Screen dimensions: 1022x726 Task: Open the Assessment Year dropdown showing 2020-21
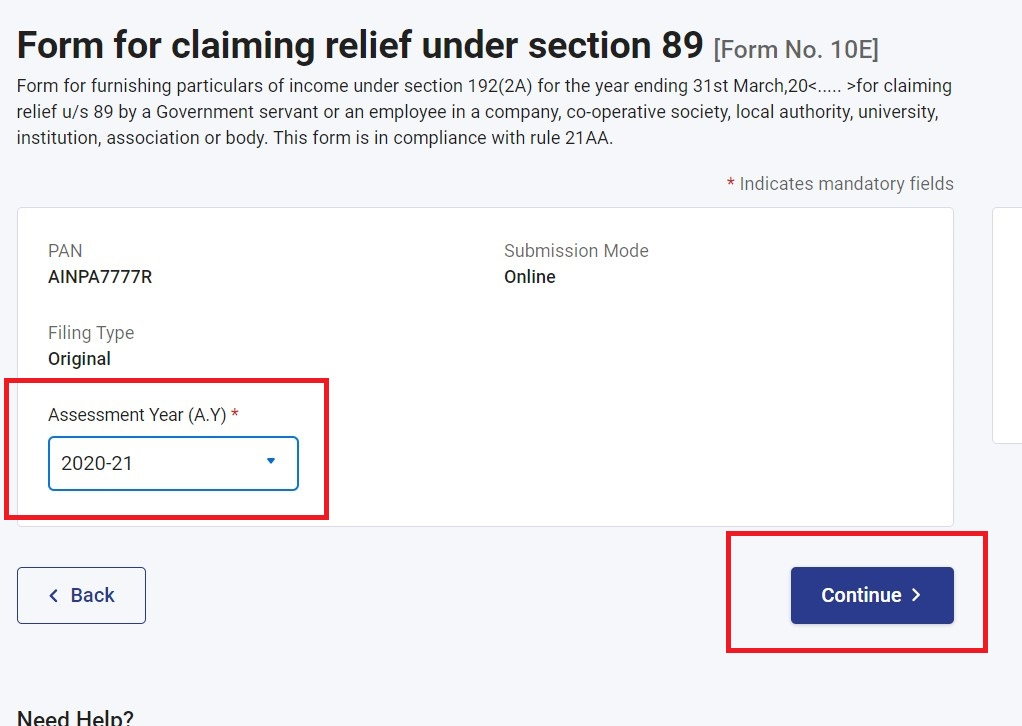172,463
